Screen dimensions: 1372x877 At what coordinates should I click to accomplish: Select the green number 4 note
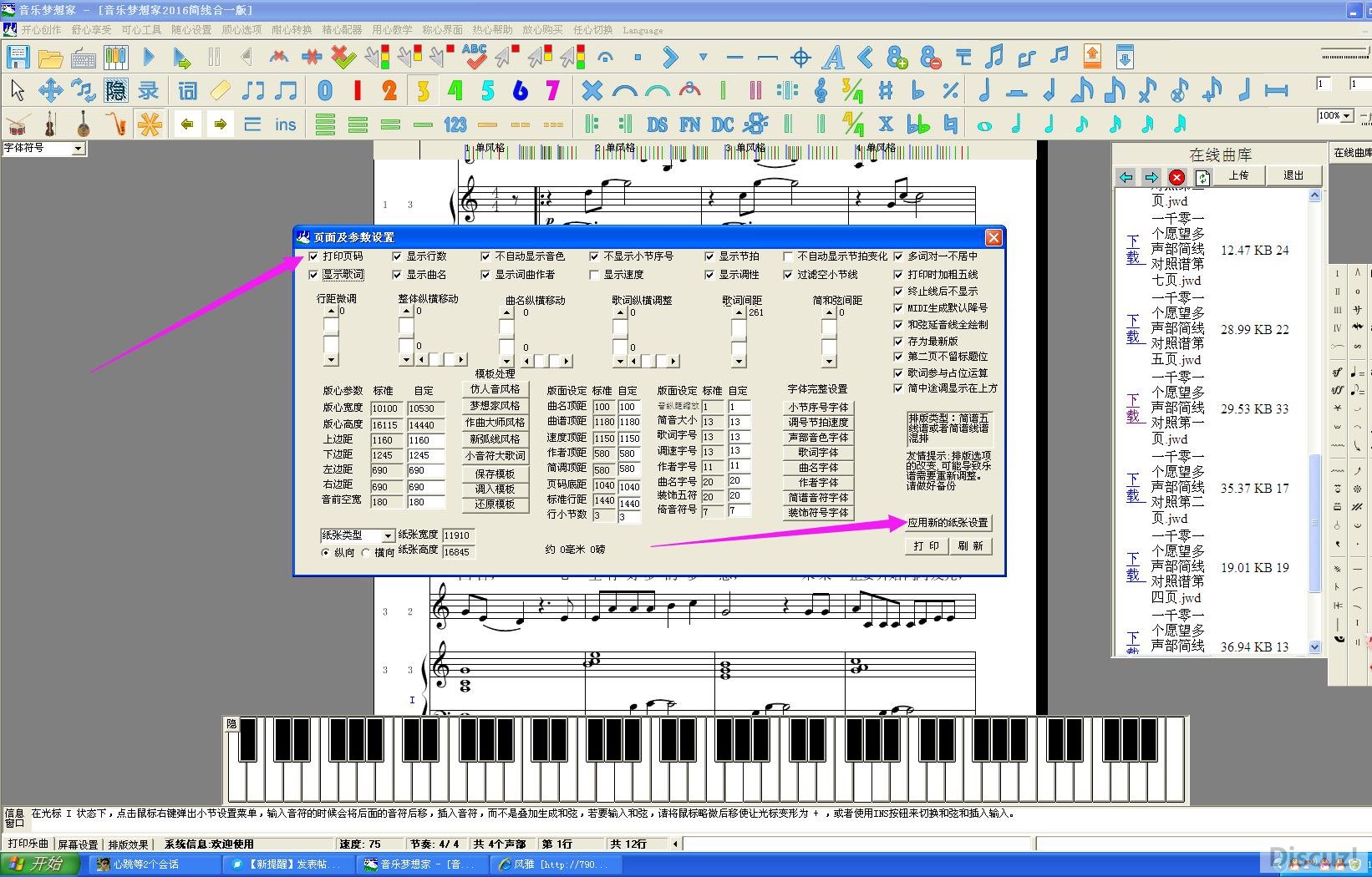(x=455, y=90)
